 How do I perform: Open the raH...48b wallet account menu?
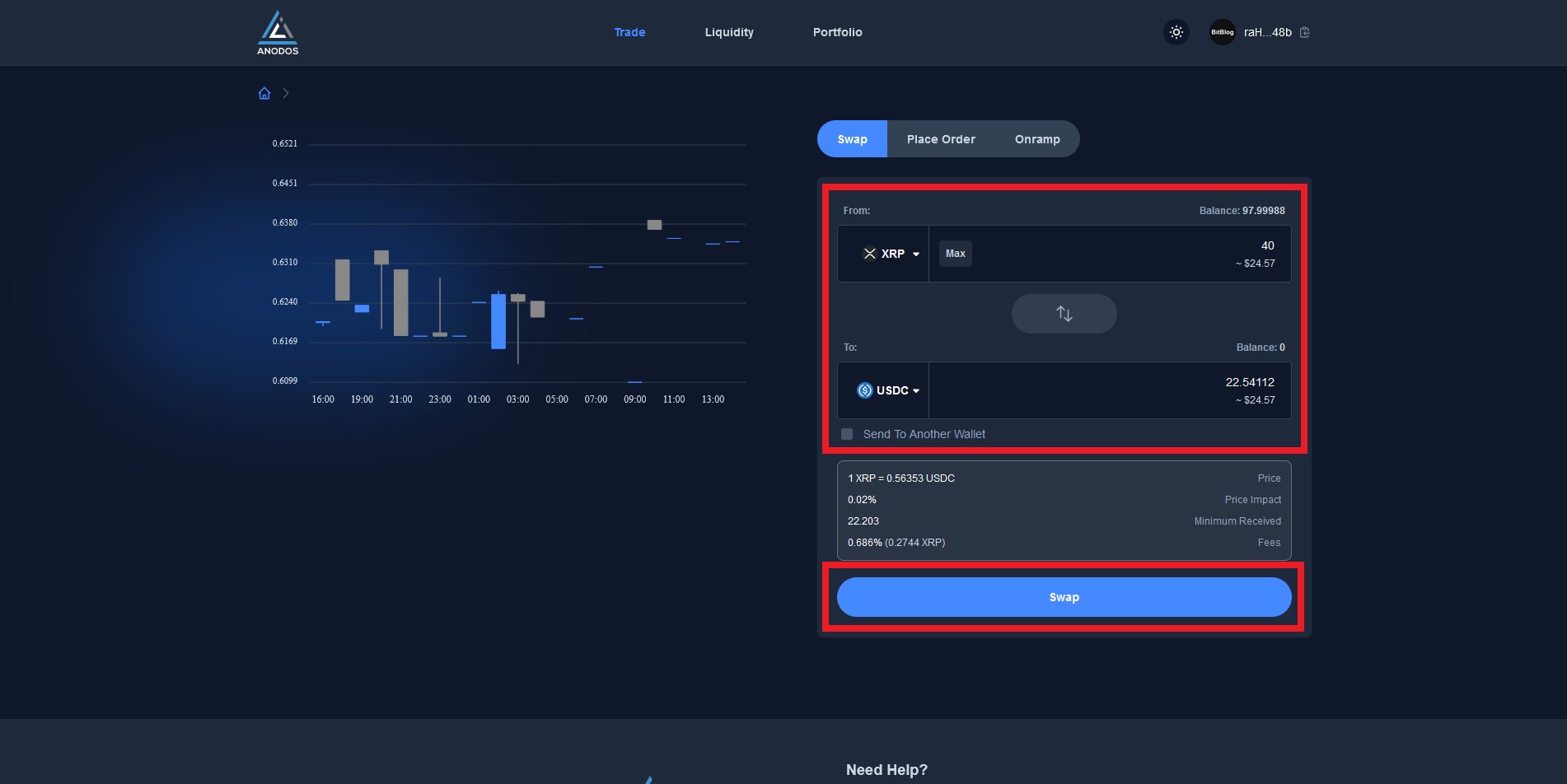[1267, 32]
